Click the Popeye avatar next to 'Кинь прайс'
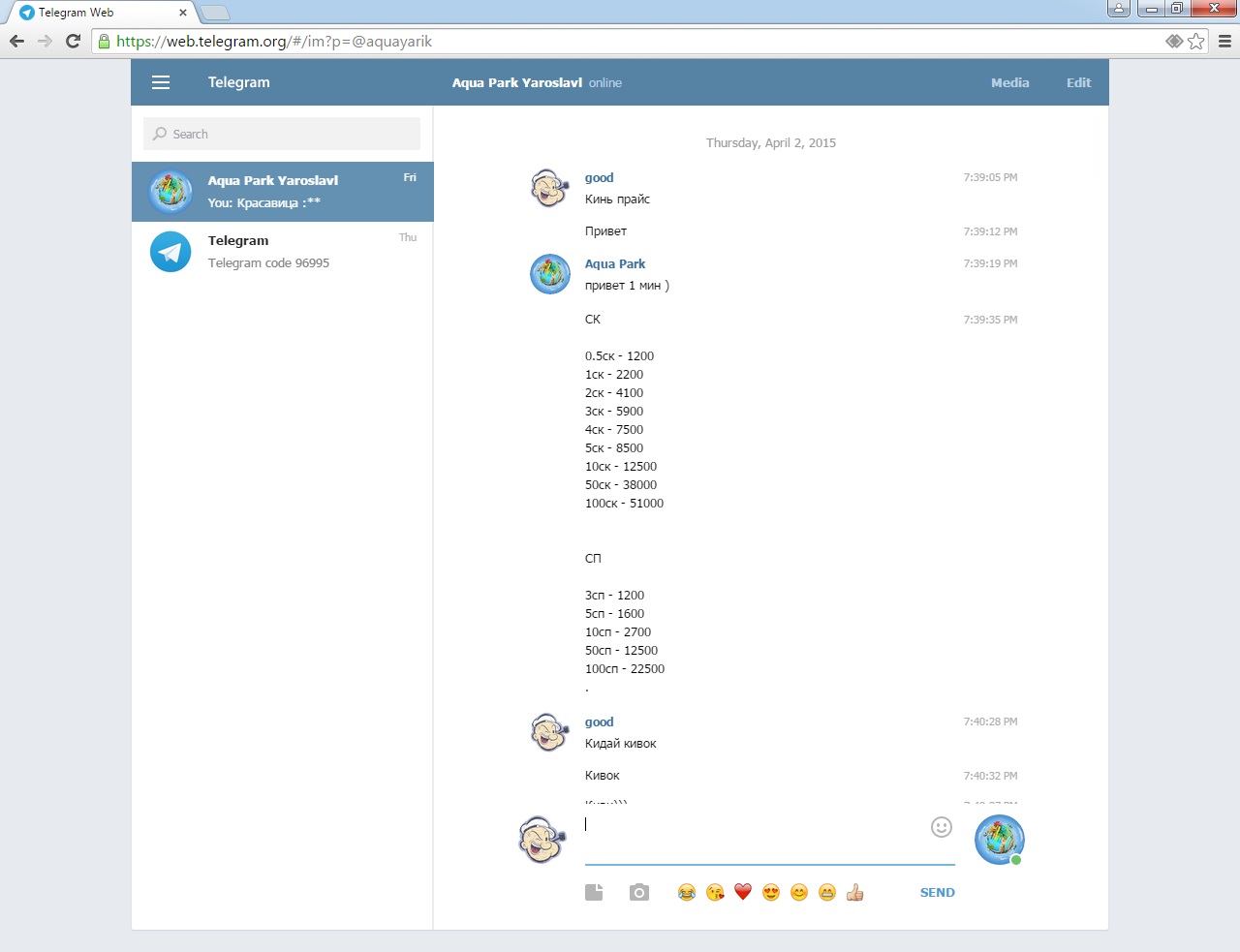The height and width of the screenshot is (952, 1240). [549, 188]
